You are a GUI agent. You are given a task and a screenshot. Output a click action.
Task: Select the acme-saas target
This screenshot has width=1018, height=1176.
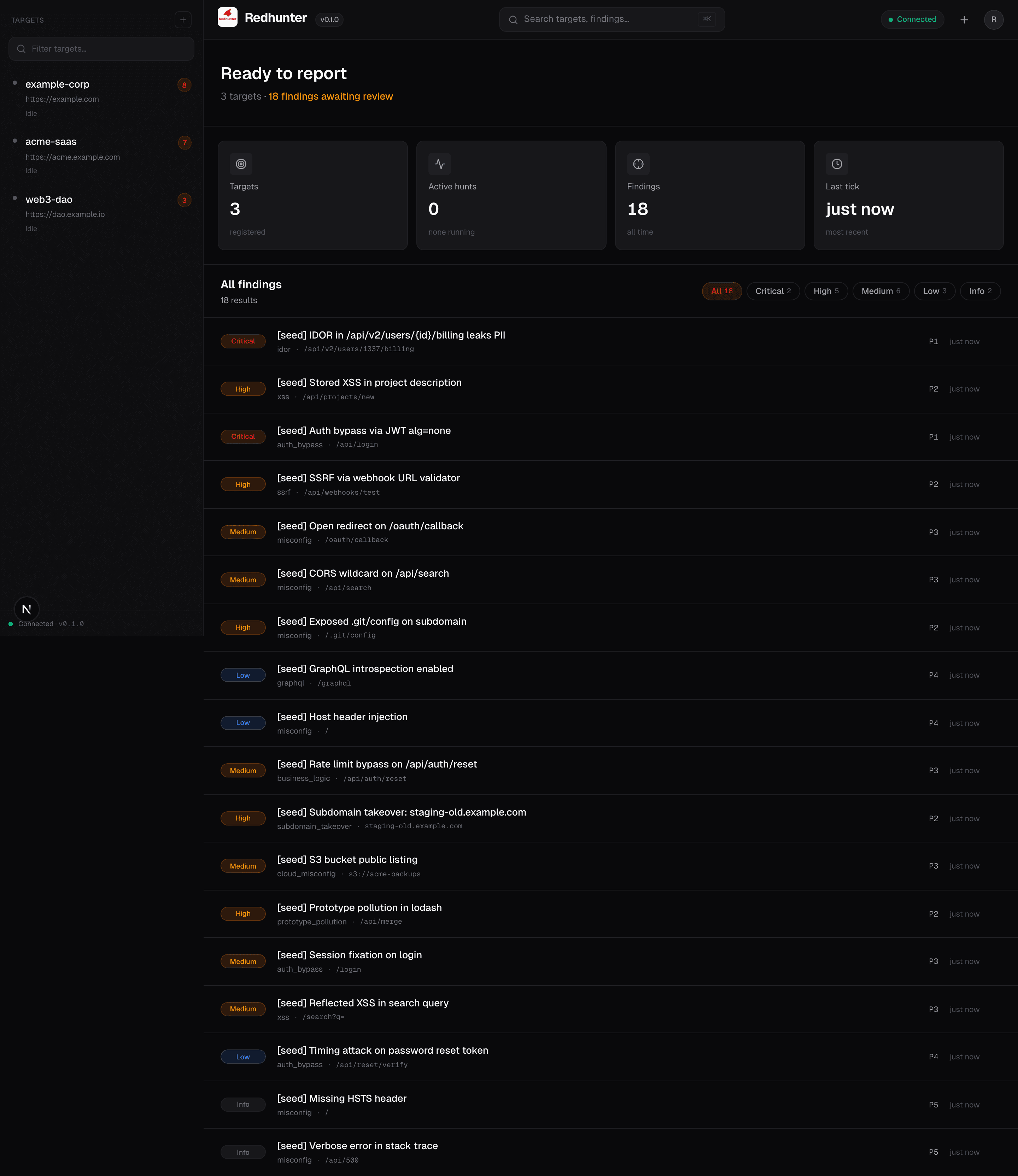pyautogui.click(x=101, y=155)
